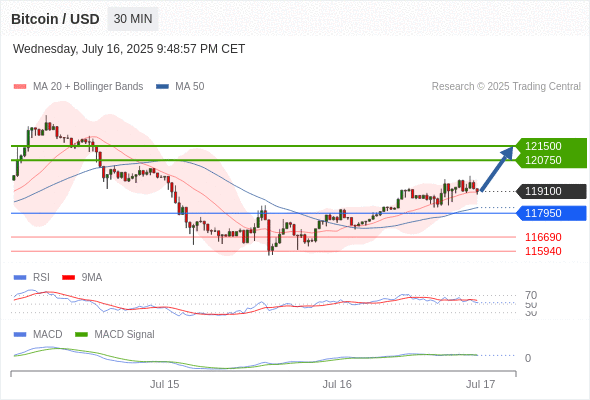Click the red 115940 support label
590x400 pixels.
point(543,251)
